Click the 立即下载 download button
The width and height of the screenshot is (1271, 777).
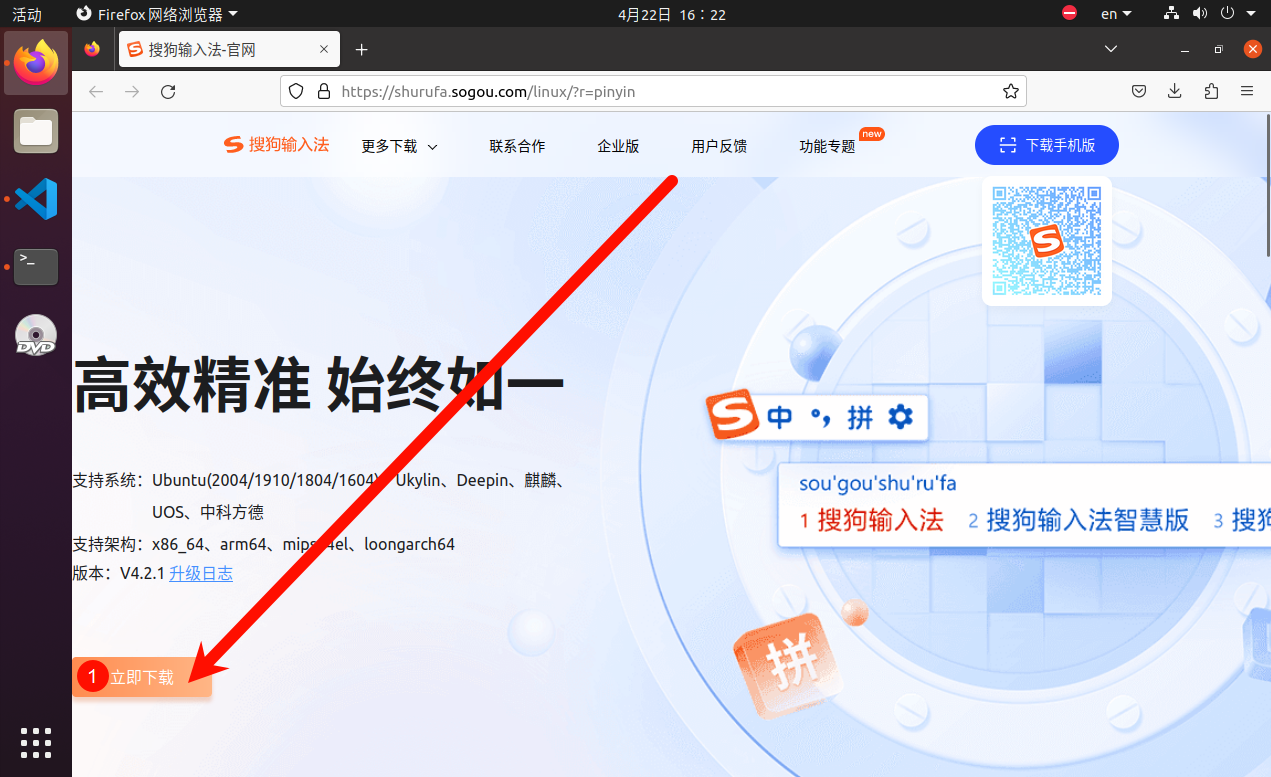click(142, 677)
